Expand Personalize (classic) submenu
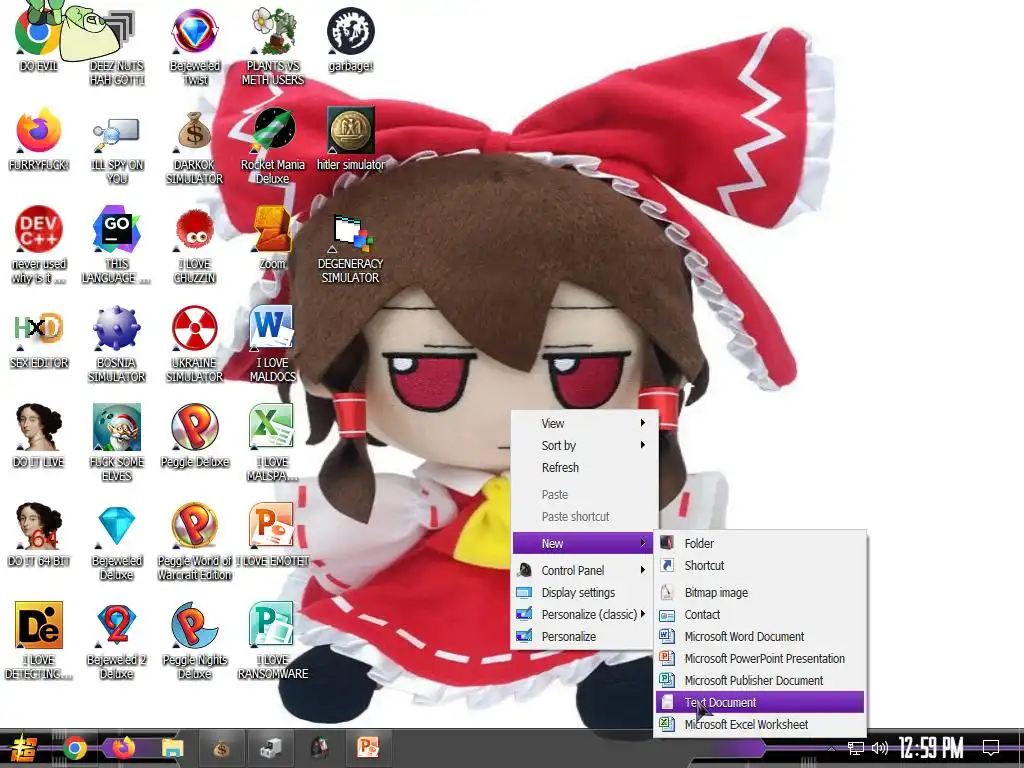This screenshot has height=768, width=1024. coord(583,615)
